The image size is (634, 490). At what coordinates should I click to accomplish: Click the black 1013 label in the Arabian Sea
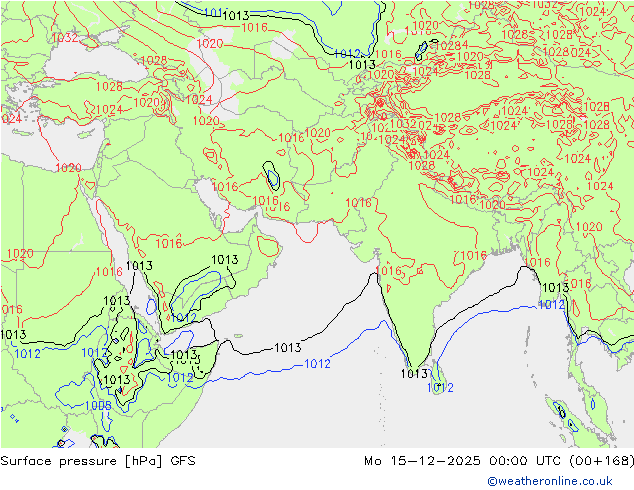pyautogui.click(x=288, y=348)
